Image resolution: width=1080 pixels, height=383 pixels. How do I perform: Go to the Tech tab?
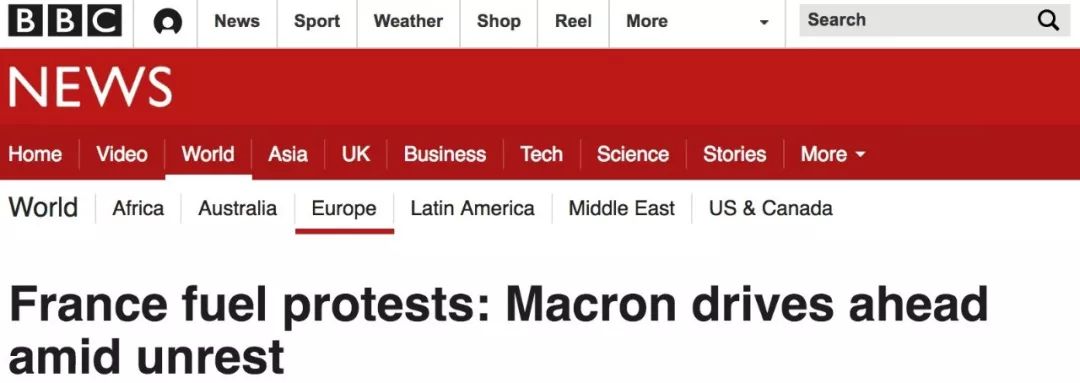coord(541,154)
